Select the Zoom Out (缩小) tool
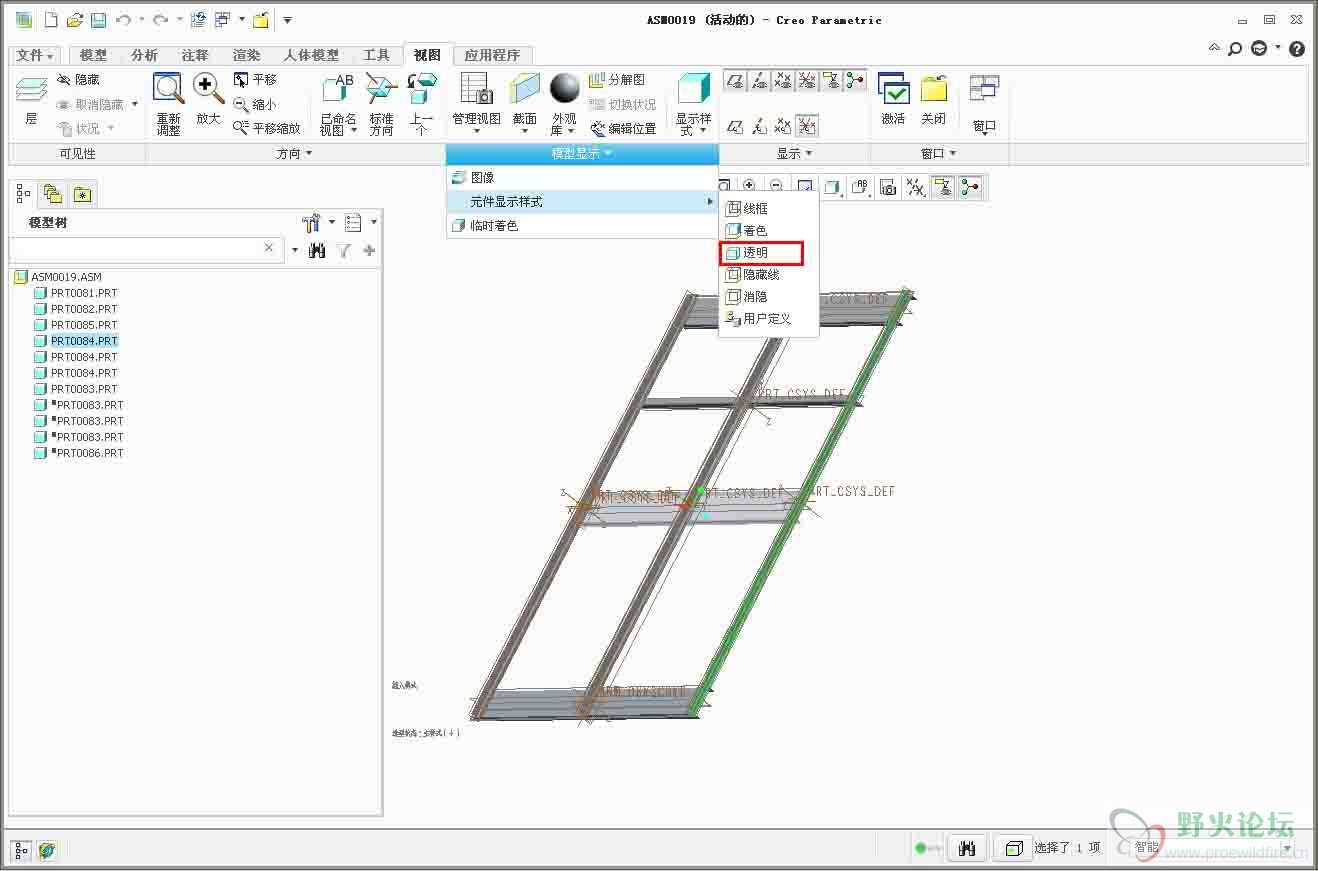Viewport: 1318px width, 871px height. coord(255,104)
